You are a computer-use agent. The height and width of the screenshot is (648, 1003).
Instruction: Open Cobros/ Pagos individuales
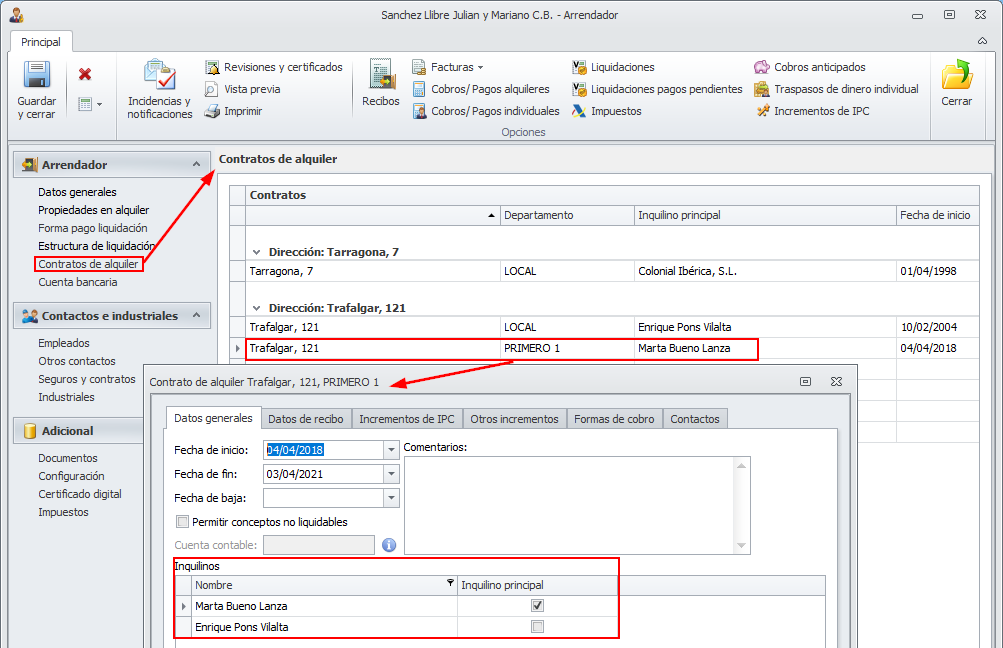pyautogui.click(x=486, y=111)
